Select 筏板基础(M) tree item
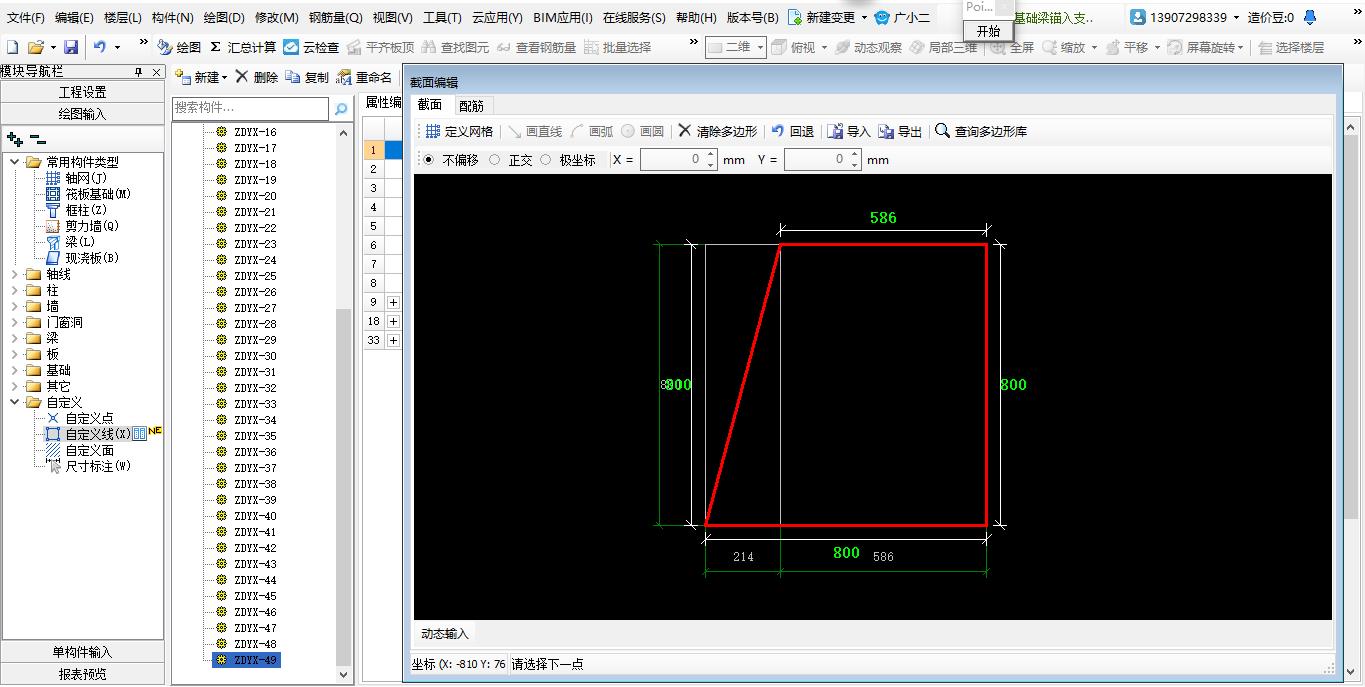This screenshot has height=687, width=1365. [x=98, y=194]
